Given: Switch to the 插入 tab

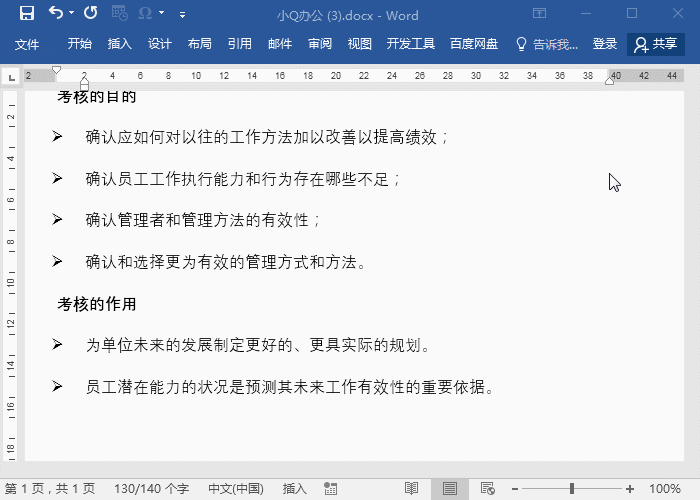Looking at the screenshot, I should (119, 44).
